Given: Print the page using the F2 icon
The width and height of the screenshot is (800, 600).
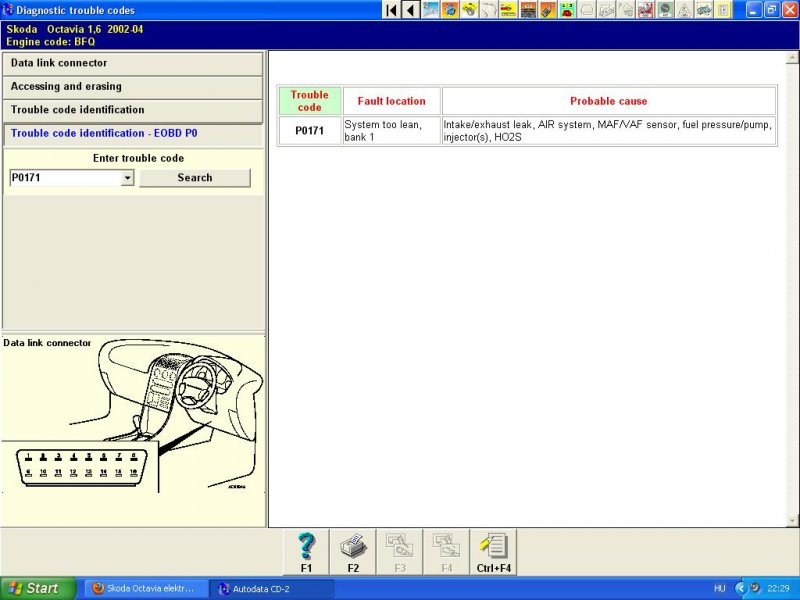Looking at the screenshot, I should (x=353, y=552).
